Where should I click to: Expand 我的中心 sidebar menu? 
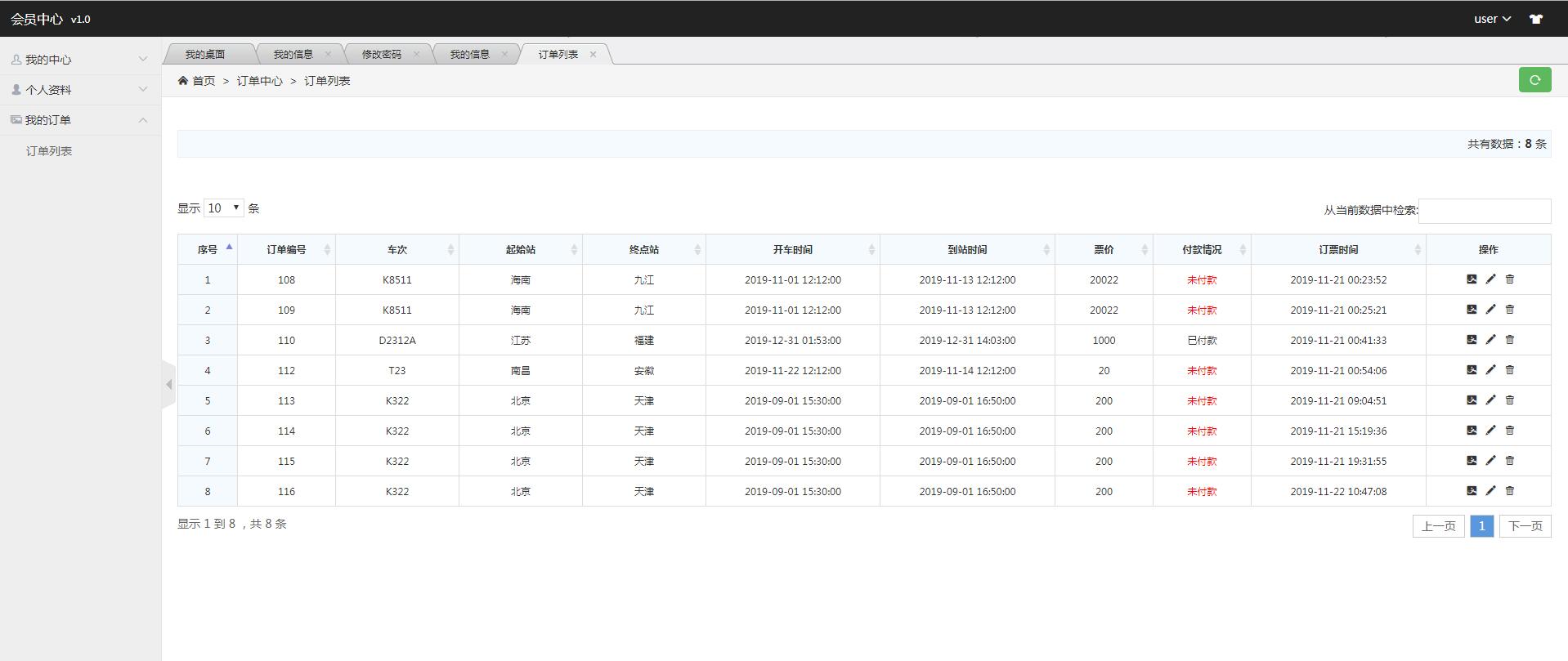tap(80, 60)
